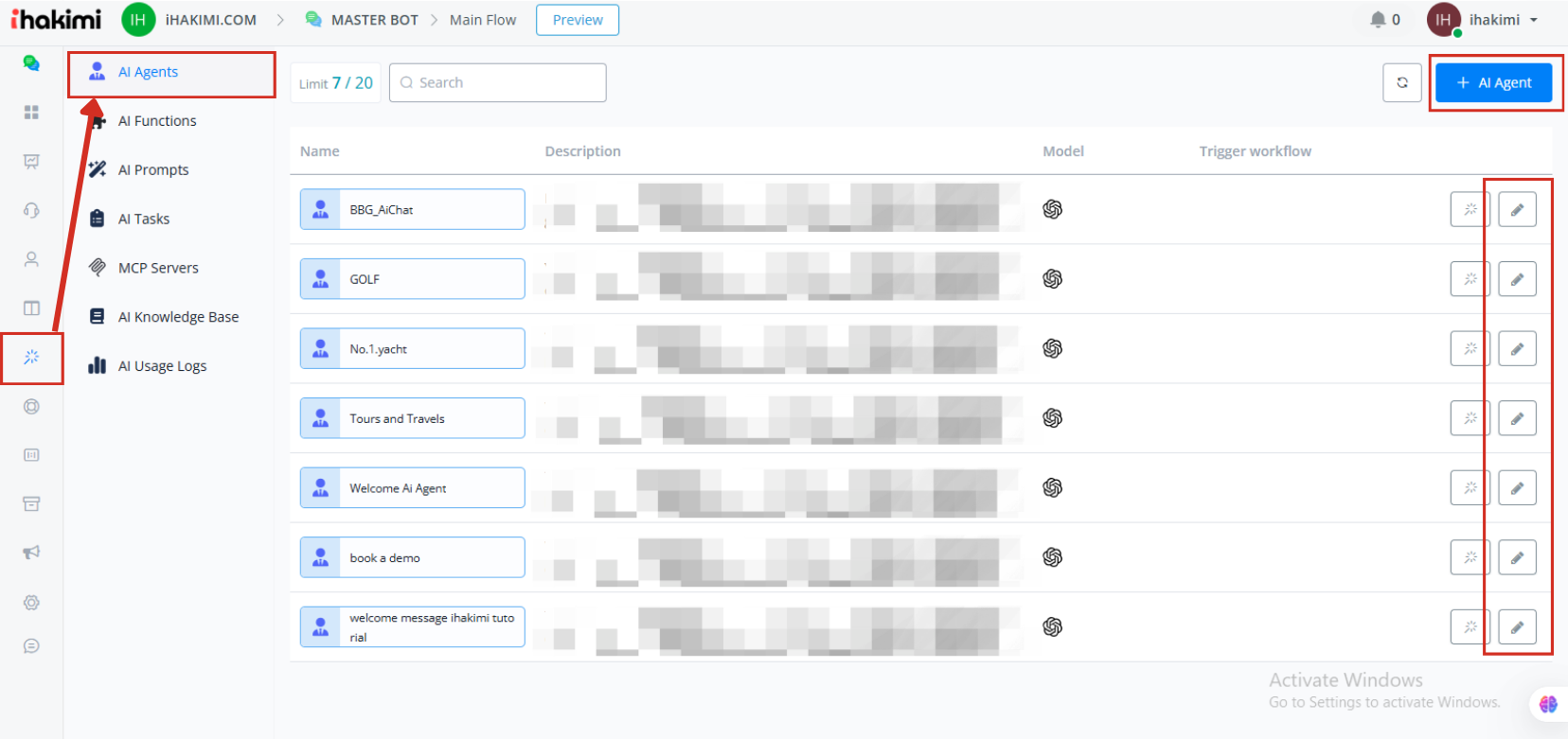Click the edit pencil for book a demo

coord(1517,557)
